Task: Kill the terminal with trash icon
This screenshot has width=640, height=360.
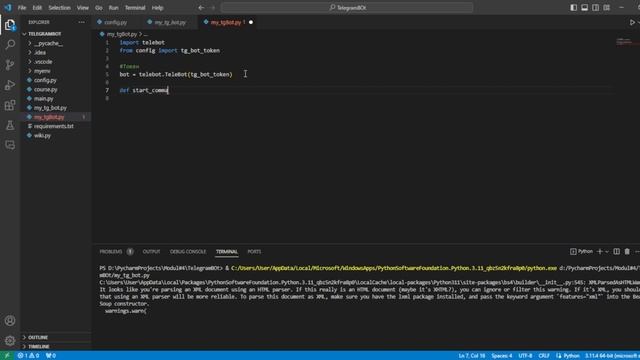Action: pos(627,251)
